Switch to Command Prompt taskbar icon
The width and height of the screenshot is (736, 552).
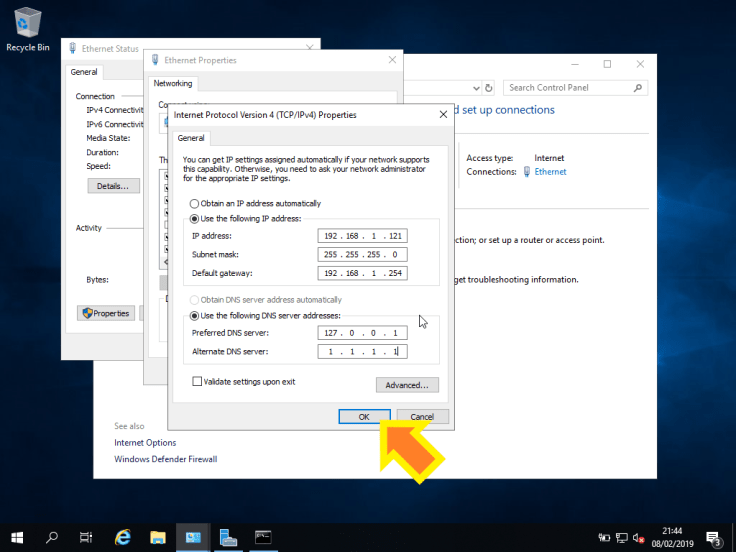tap(263, 537)
